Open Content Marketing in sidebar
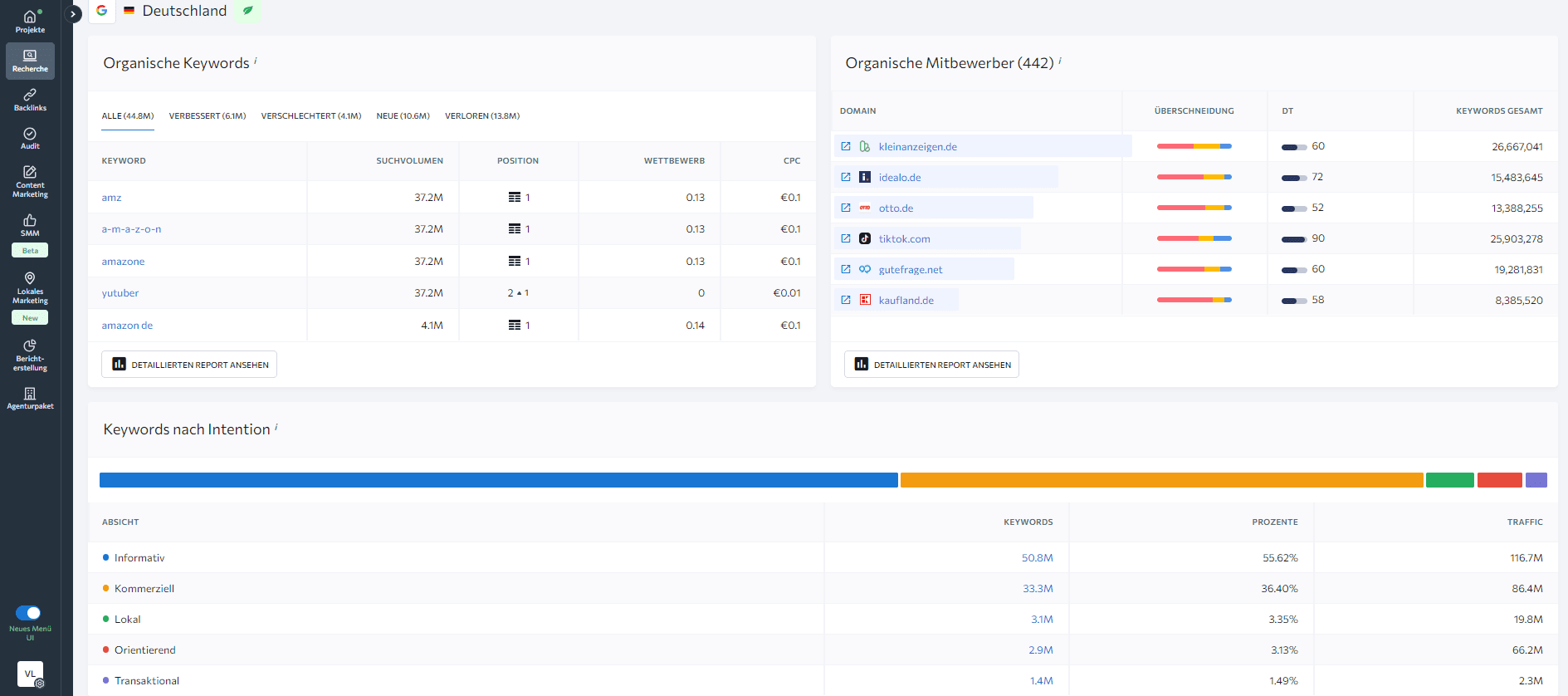Image resolution: width=1568 pixels, height=696 pixels. coord(30,182)
